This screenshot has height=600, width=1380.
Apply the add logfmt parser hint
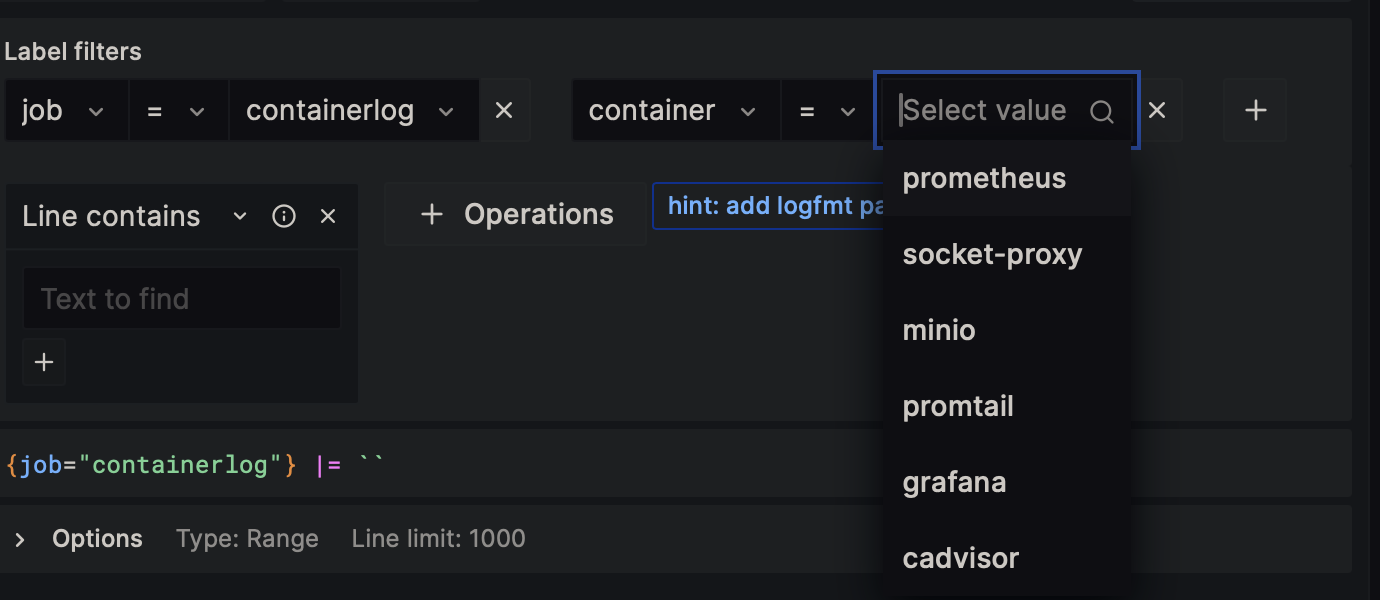coord(766,206)
